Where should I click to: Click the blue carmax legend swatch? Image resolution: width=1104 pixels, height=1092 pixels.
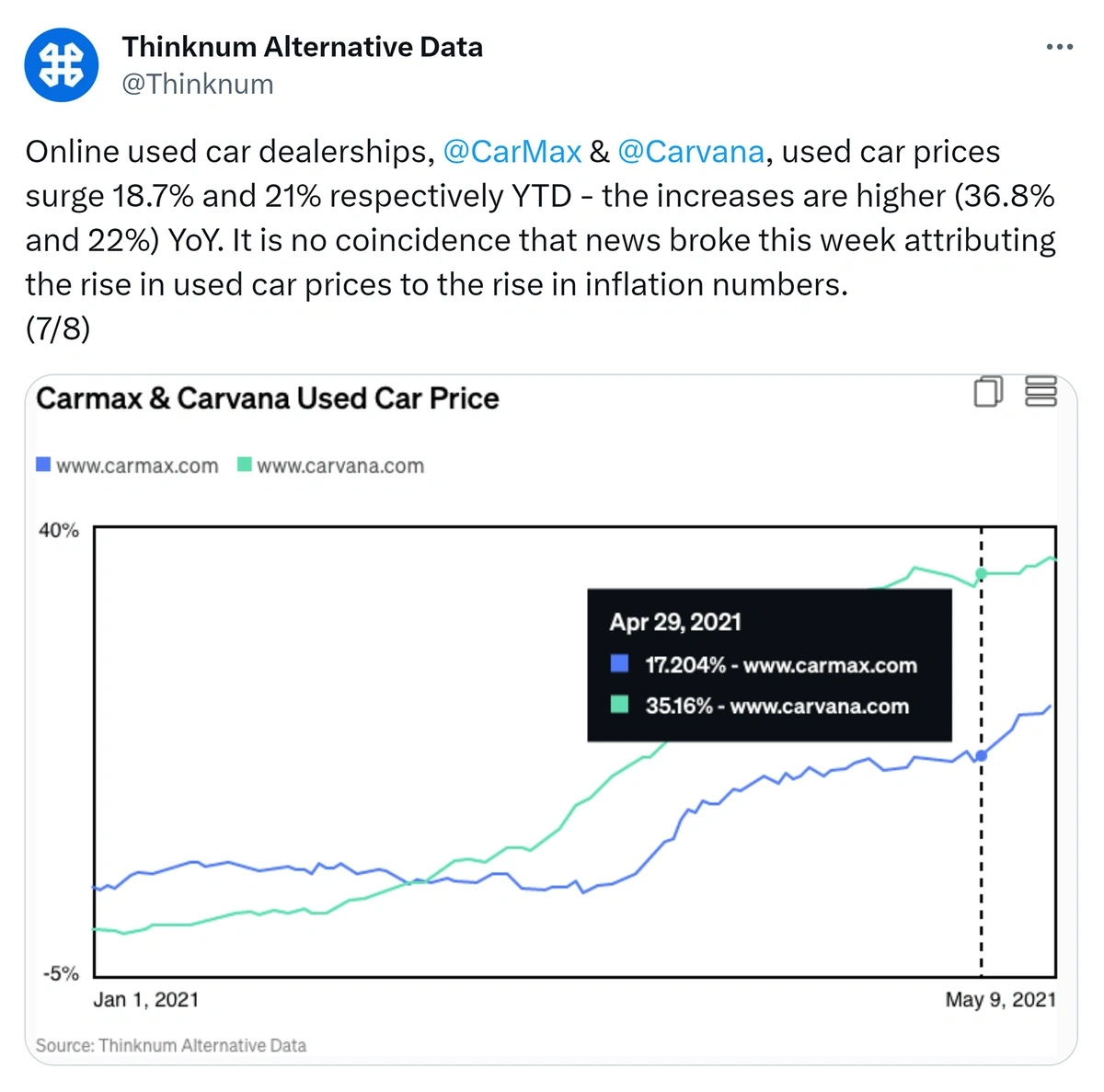tap(43, 465)
